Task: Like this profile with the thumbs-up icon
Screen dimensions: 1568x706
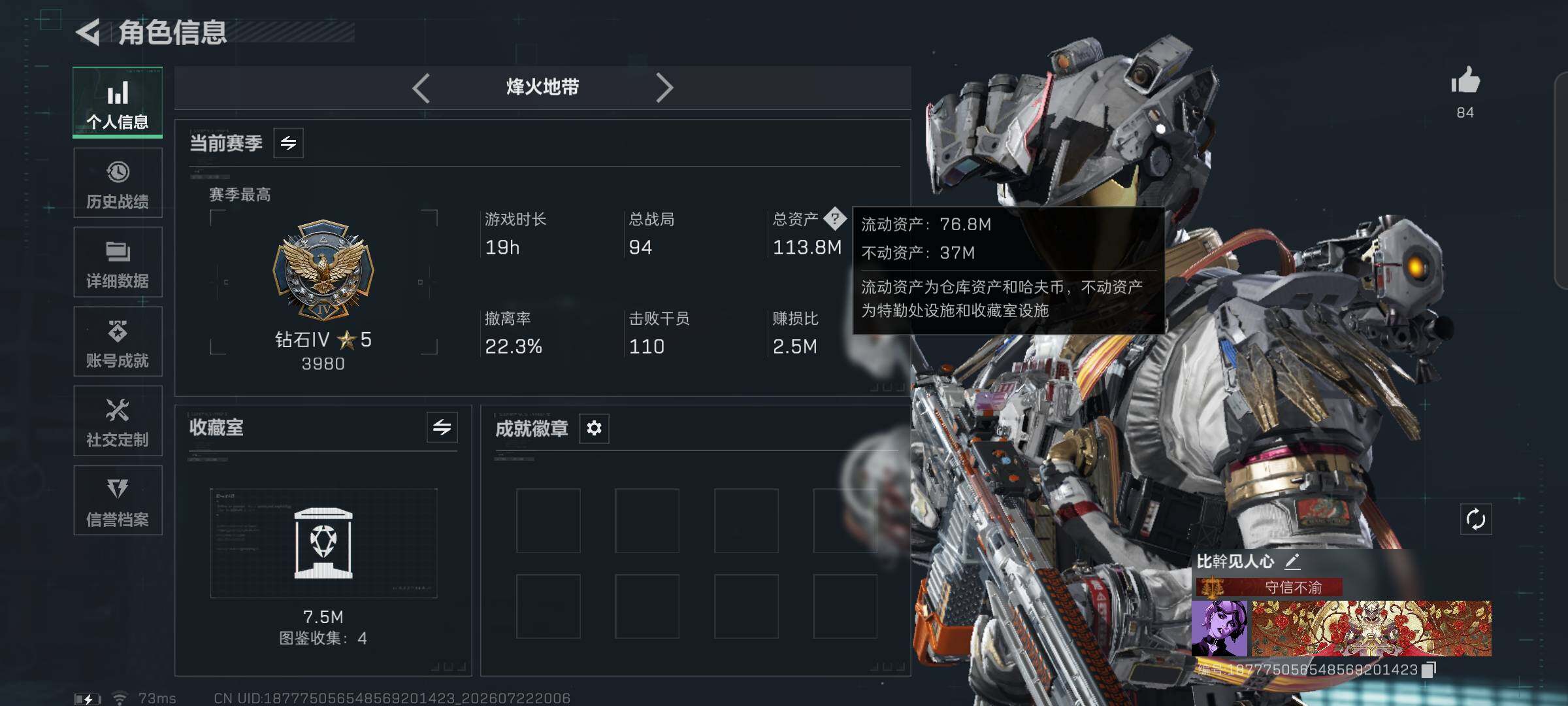Action: pyautogui.click(x=1465, y=81)
